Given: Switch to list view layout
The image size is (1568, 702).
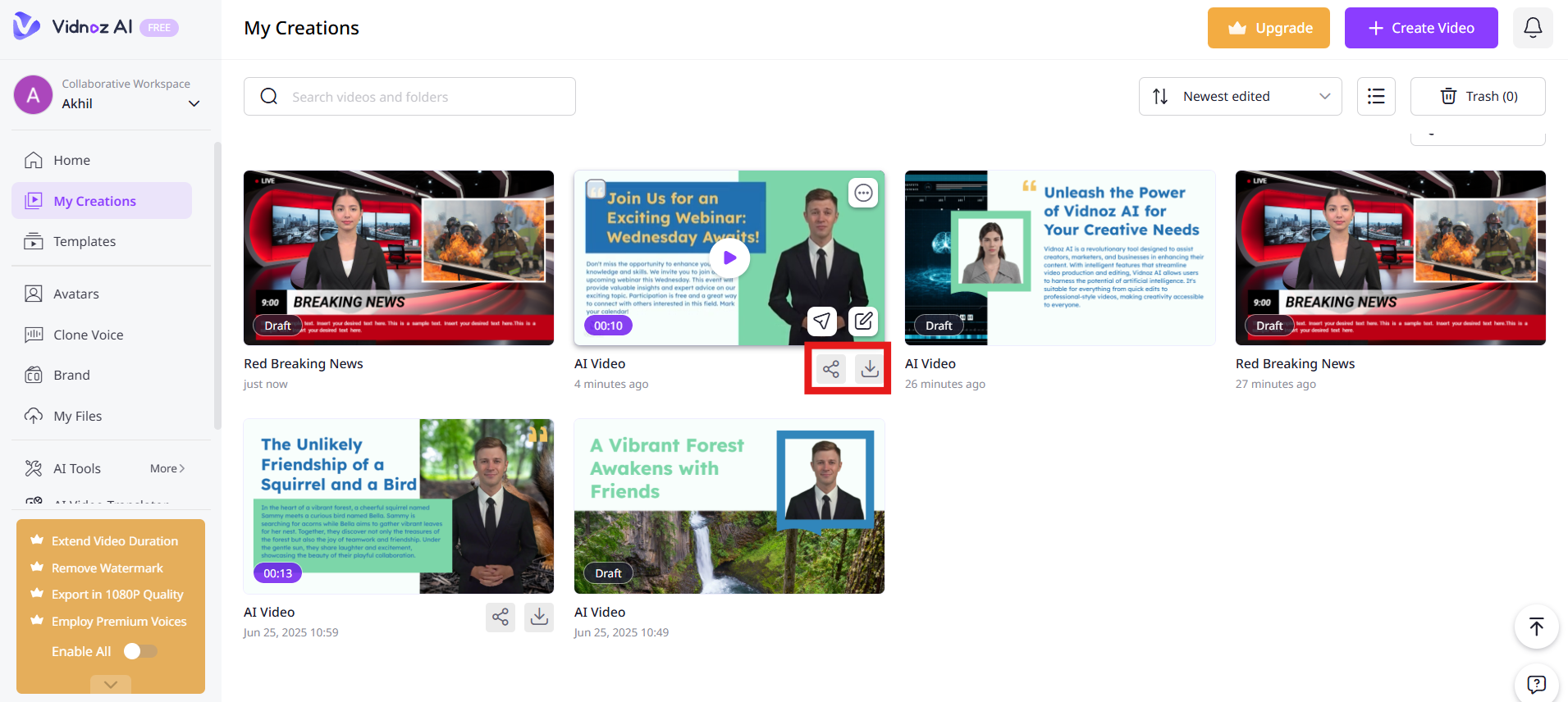Looking at the screenshot, I should (x=1376, y=97).
